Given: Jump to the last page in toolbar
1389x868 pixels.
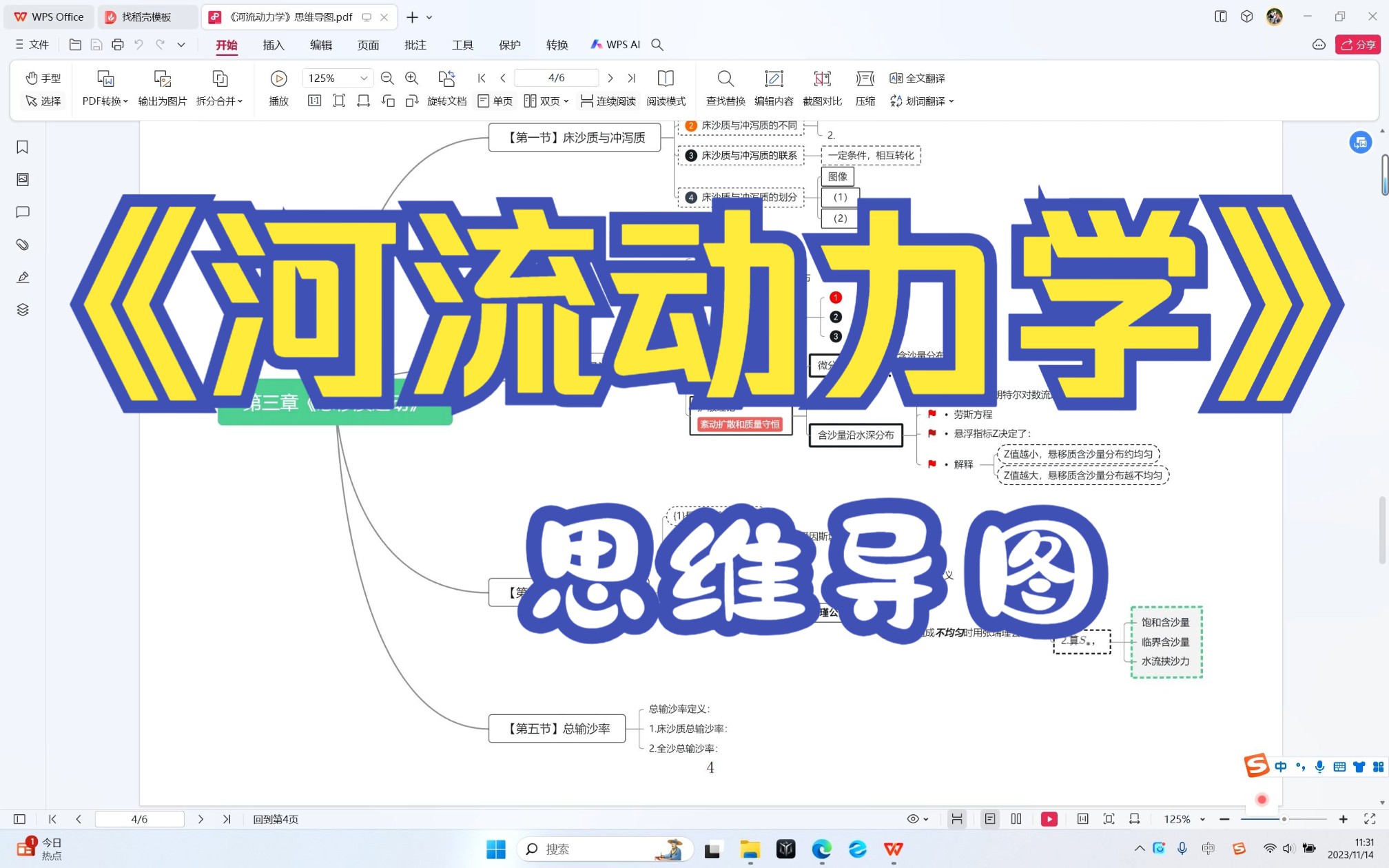Looking at the screenshot, I should [631, 79].
